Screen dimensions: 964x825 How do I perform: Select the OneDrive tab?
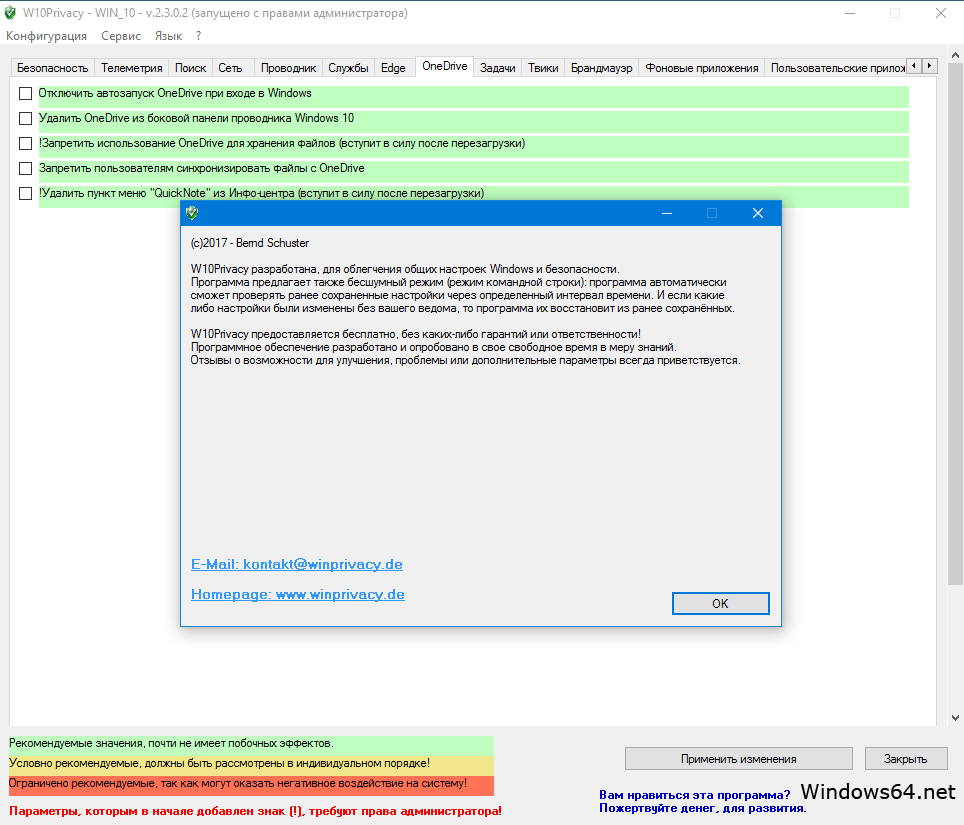444,66
